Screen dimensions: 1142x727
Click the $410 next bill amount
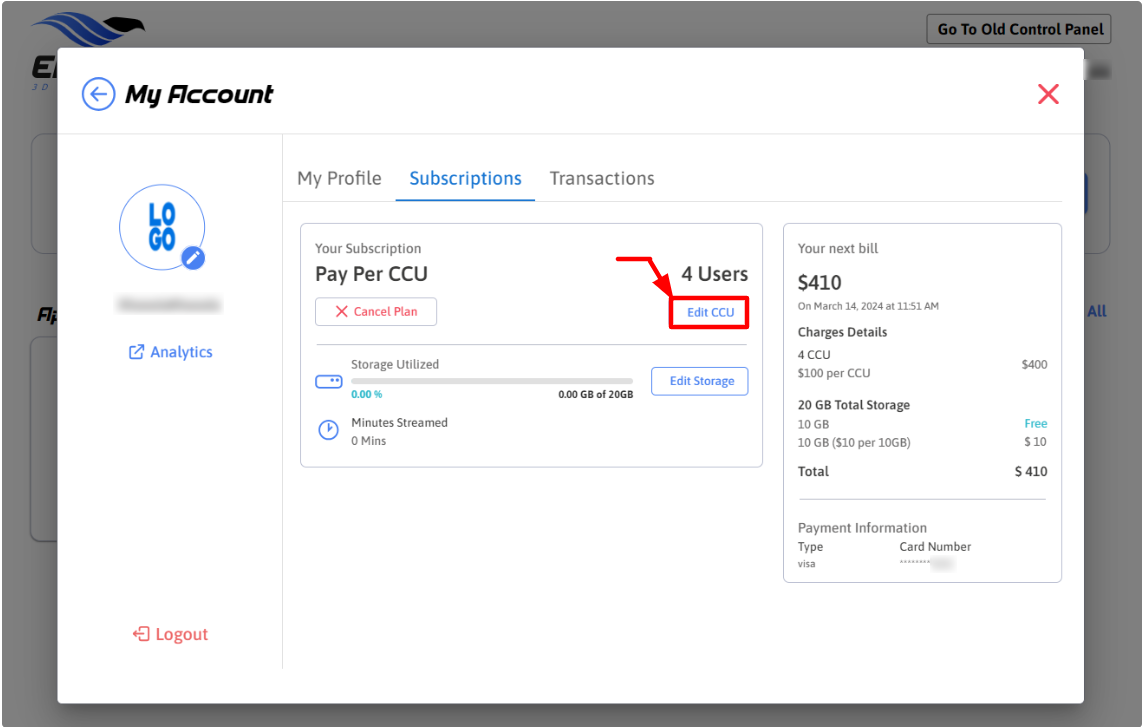tap(820, 283)
